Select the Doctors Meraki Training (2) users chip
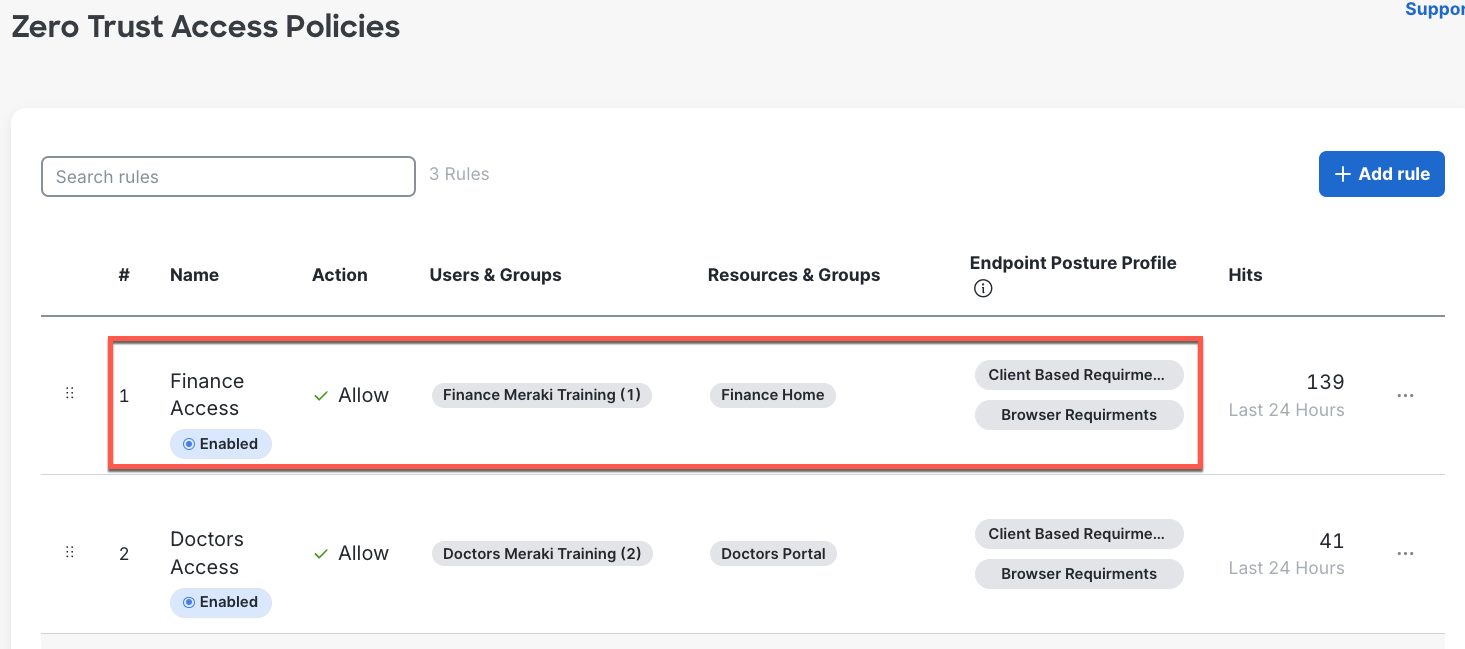1465x649 pixels. (x=542, y=553)
